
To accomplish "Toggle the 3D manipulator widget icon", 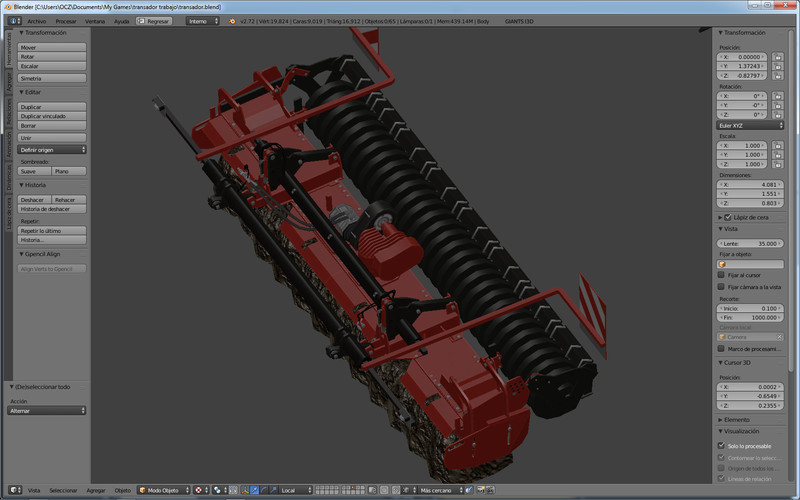I will (x=243, y=490).
